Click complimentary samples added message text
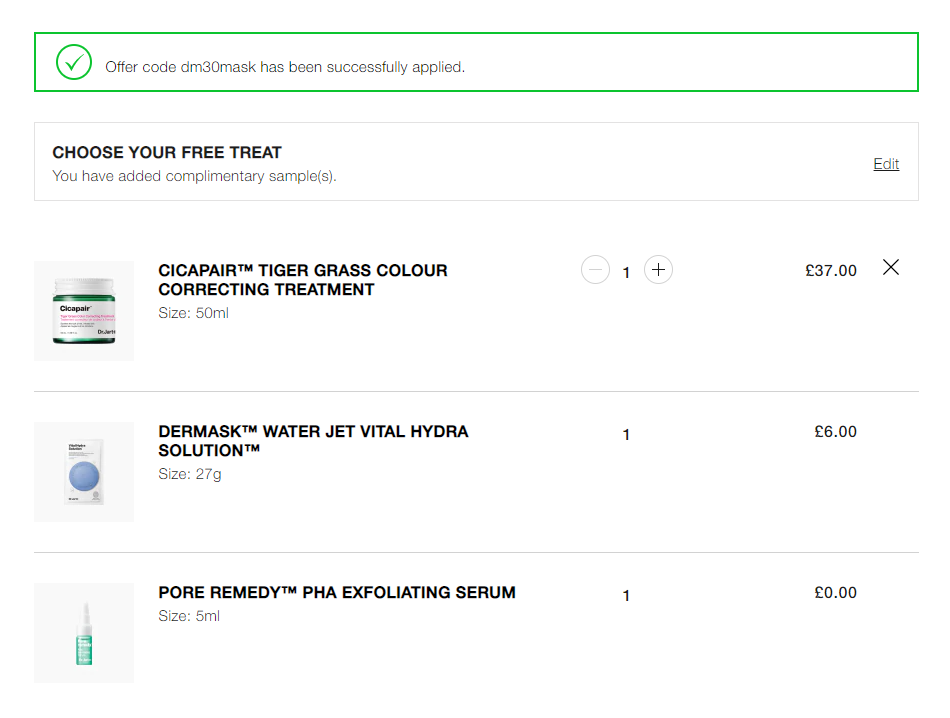The width and height of the screenshot is (950, 718). (x=194, y=176)
